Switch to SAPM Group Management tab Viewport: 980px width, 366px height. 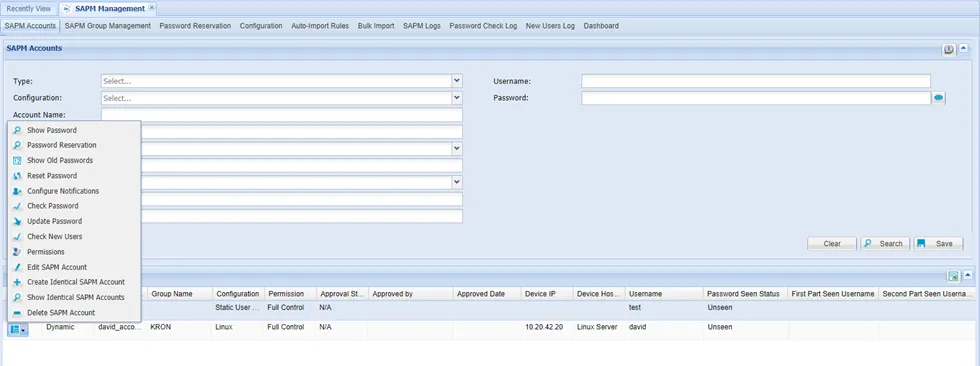pos(108,26)
